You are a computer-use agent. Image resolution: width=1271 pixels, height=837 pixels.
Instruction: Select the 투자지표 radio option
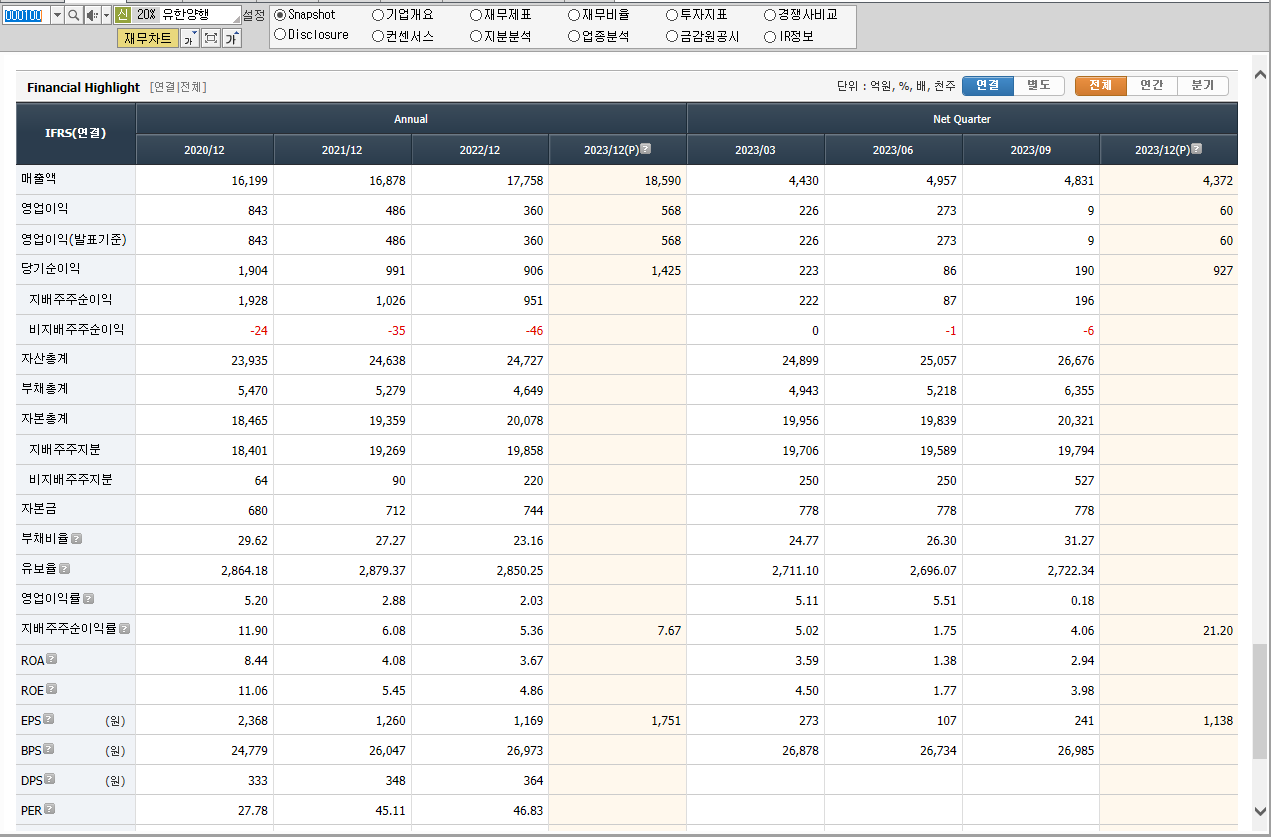point(672,15)
